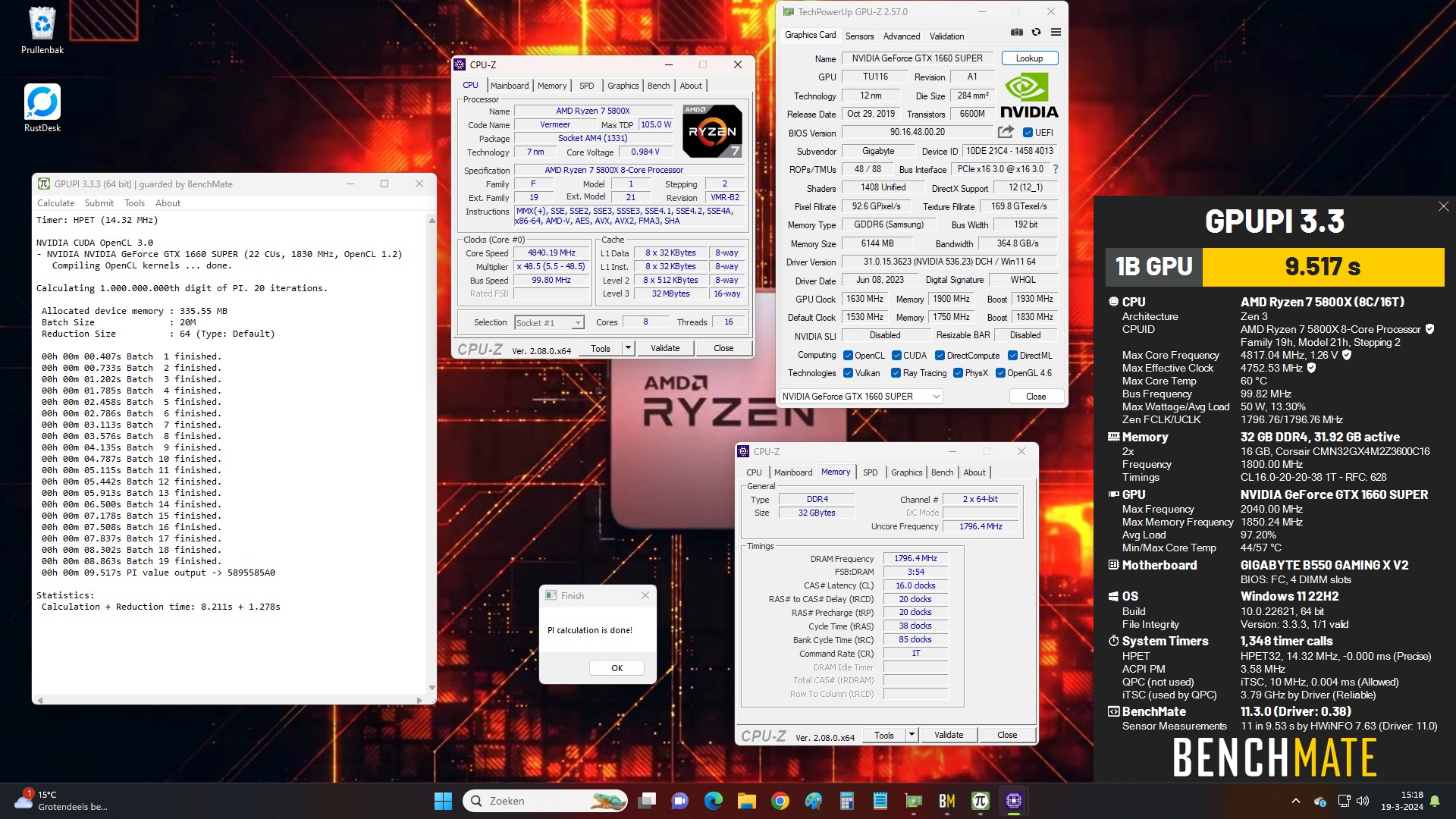Open the Bench tab in the top CPU-Z window

[658, 86]
